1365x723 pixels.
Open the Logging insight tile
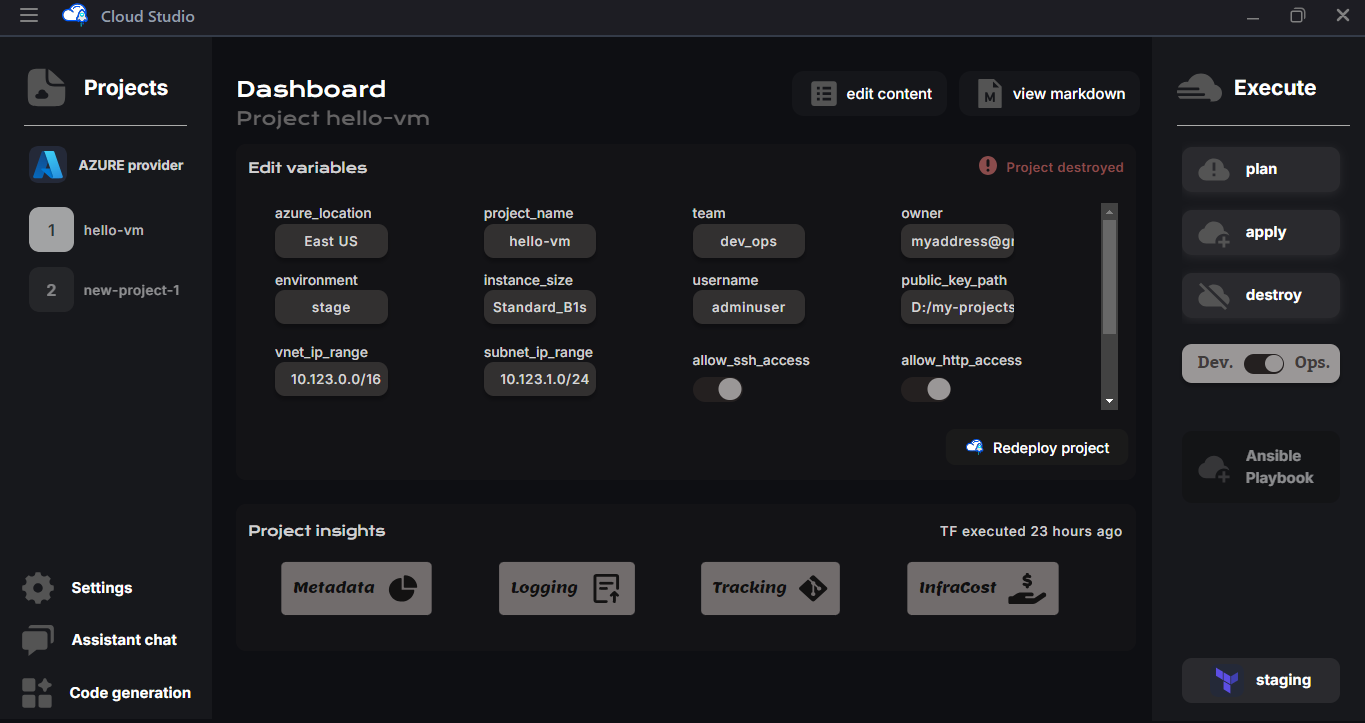[x=566, y=588]
